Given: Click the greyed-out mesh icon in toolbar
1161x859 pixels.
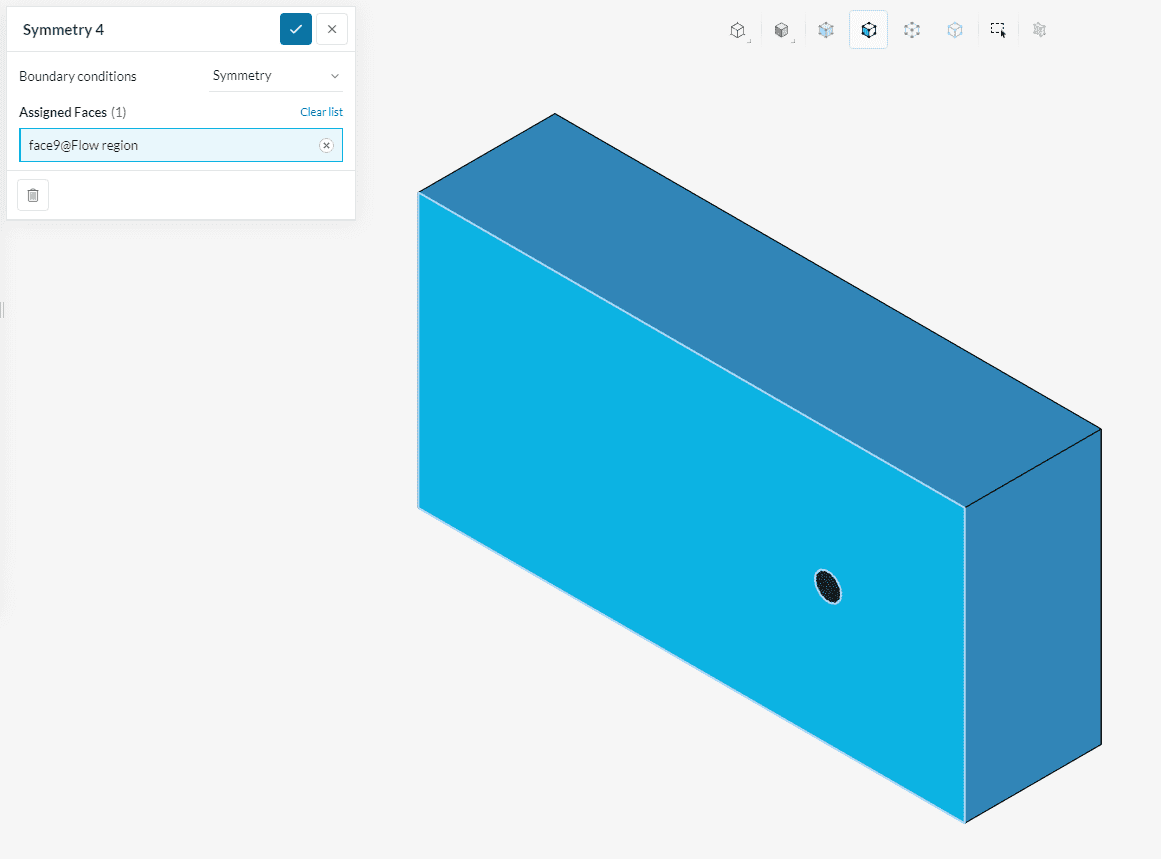Looking at the screenshot, I should tap(1039, 30).
